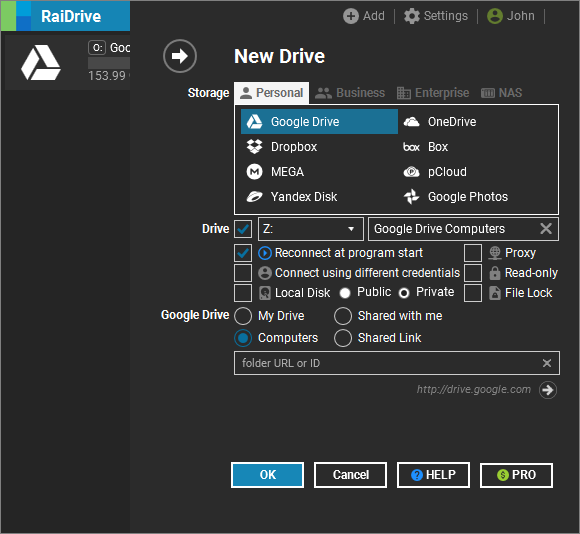Switch to NAS storage tab
The height and width of the screenshot is (534, 580).
[502, 93]
